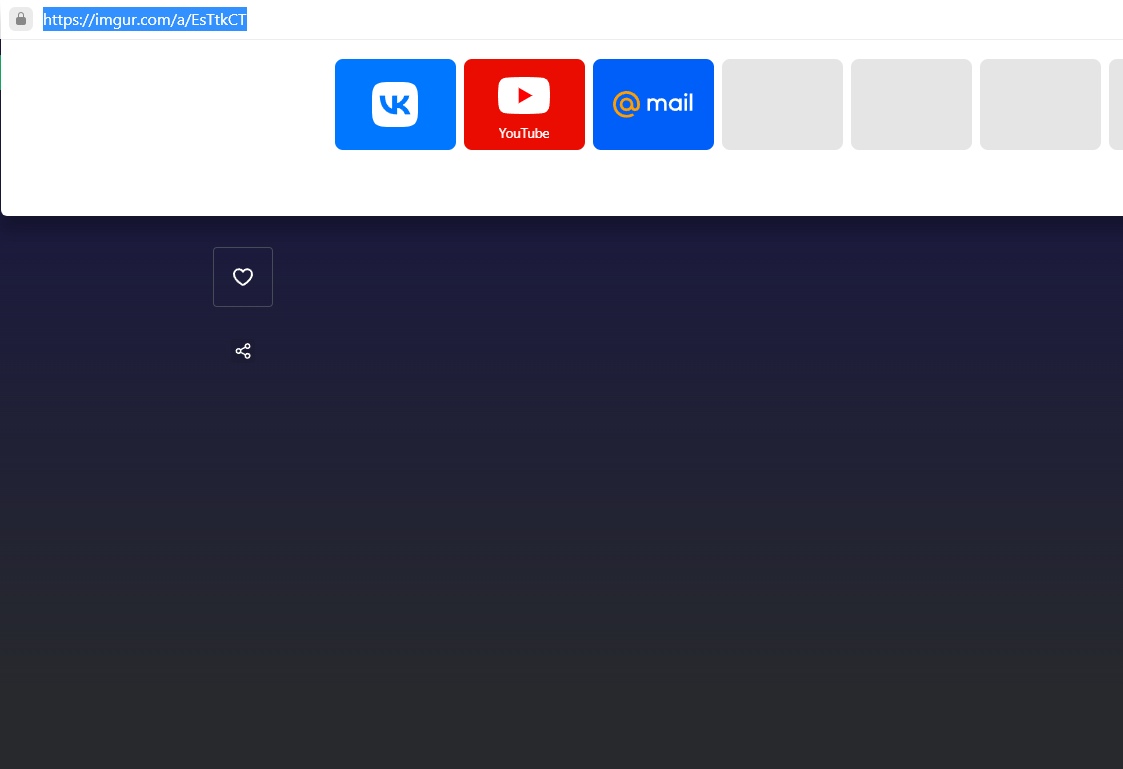1123x769 pixels.
Task: Click the partially visible tile at right edge
Action: [x=1116, y=104]
